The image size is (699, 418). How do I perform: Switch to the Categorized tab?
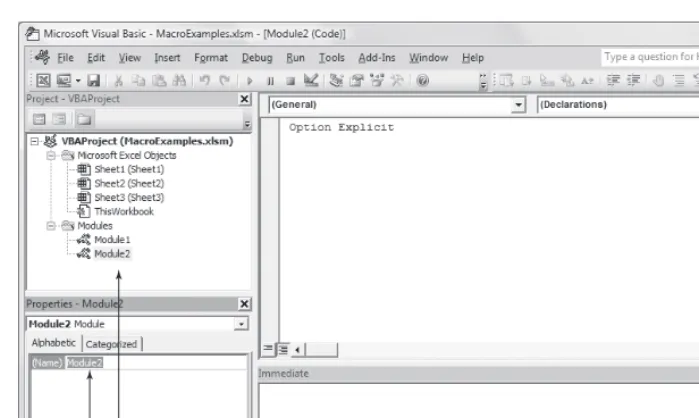[x=111, y=344]
